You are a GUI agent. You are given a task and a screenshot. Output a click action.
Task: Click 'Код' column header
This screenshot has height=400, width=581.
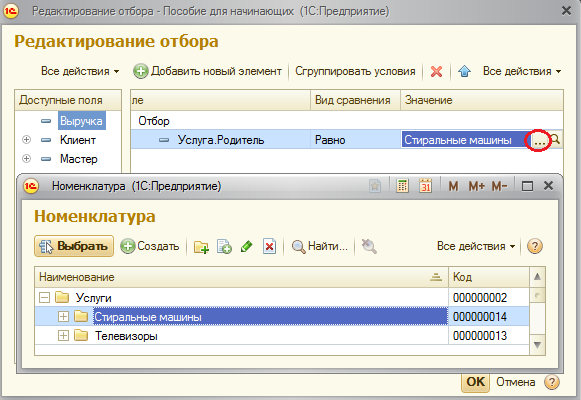coord(489,277)
